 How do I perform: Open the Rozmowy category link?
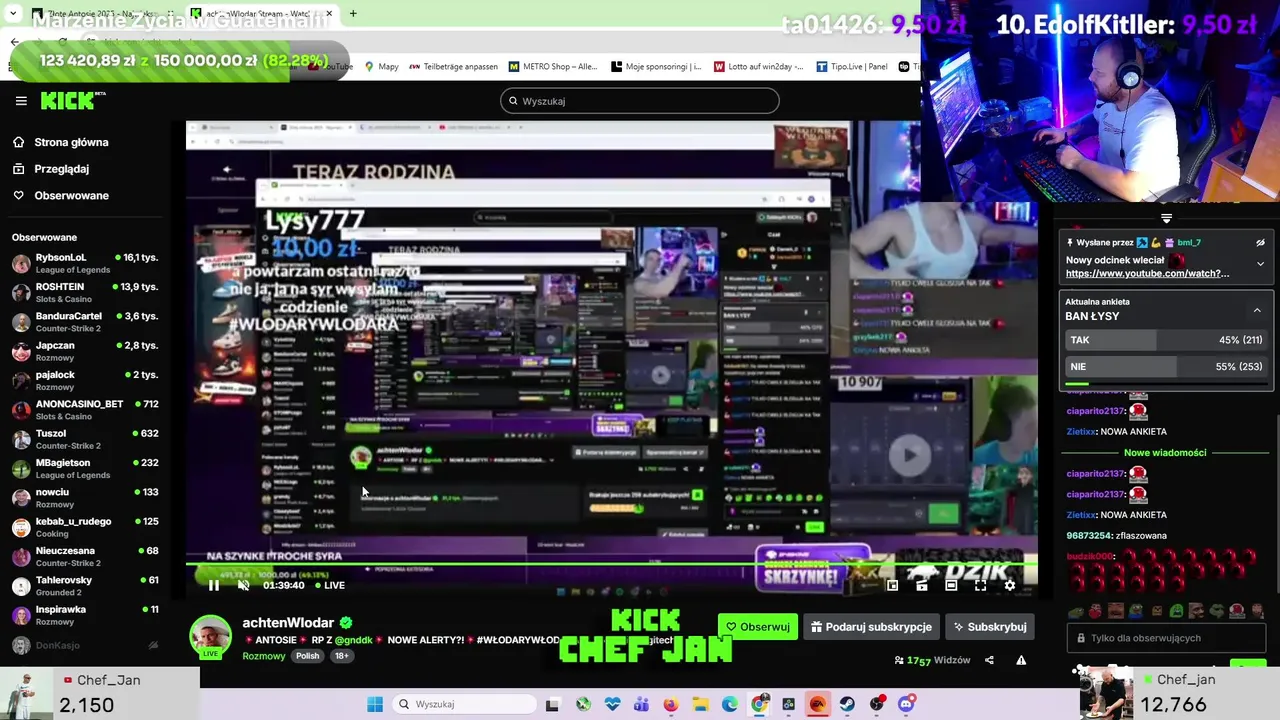pyautogui.click(x=264, y=656)
